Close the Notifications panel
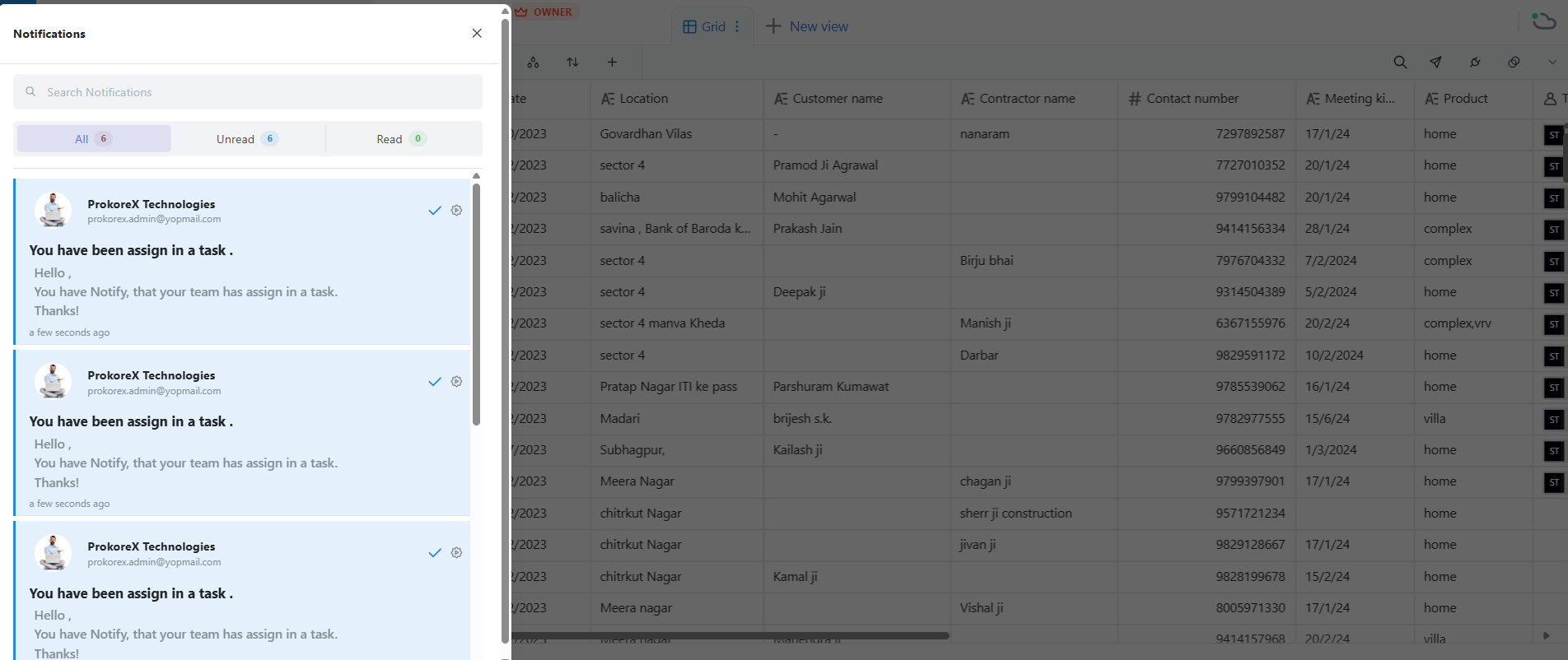The image size is (1568, 660). 477,33
